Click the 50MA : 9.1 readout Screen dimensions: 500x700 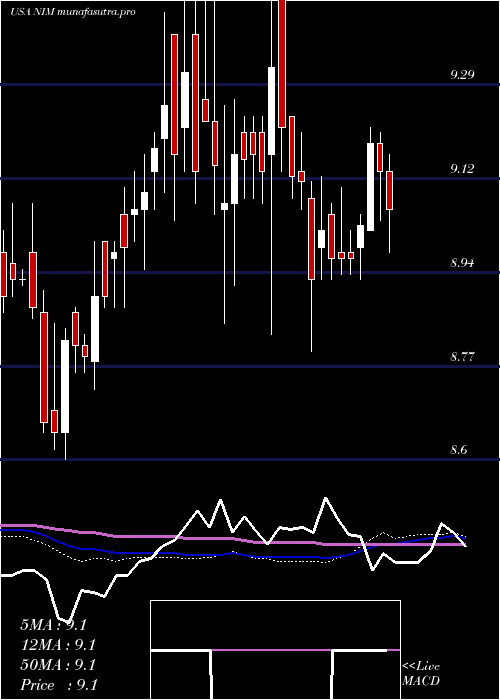pos(58,665)
